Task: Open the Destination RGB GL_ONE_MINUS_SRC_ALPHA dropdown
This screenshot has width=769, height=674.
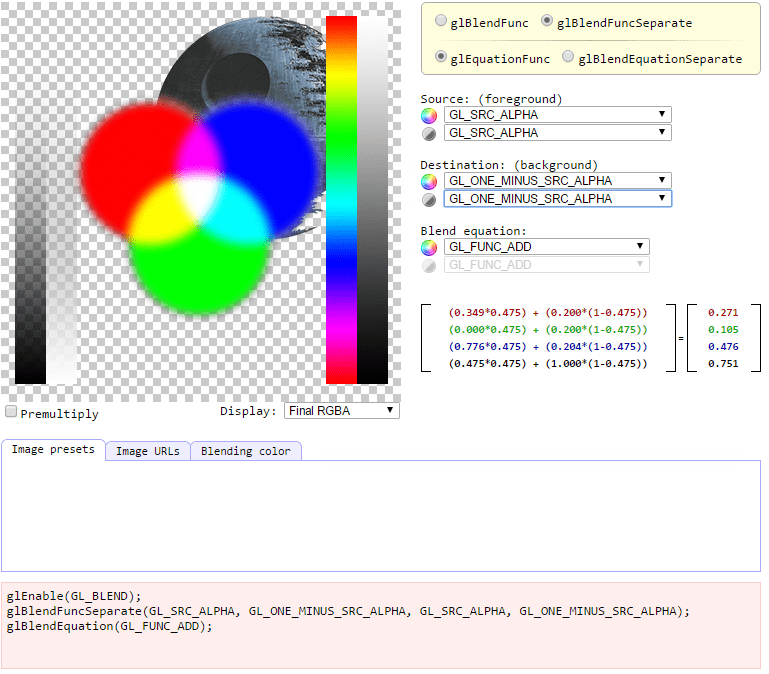Action: pos(558,181)
